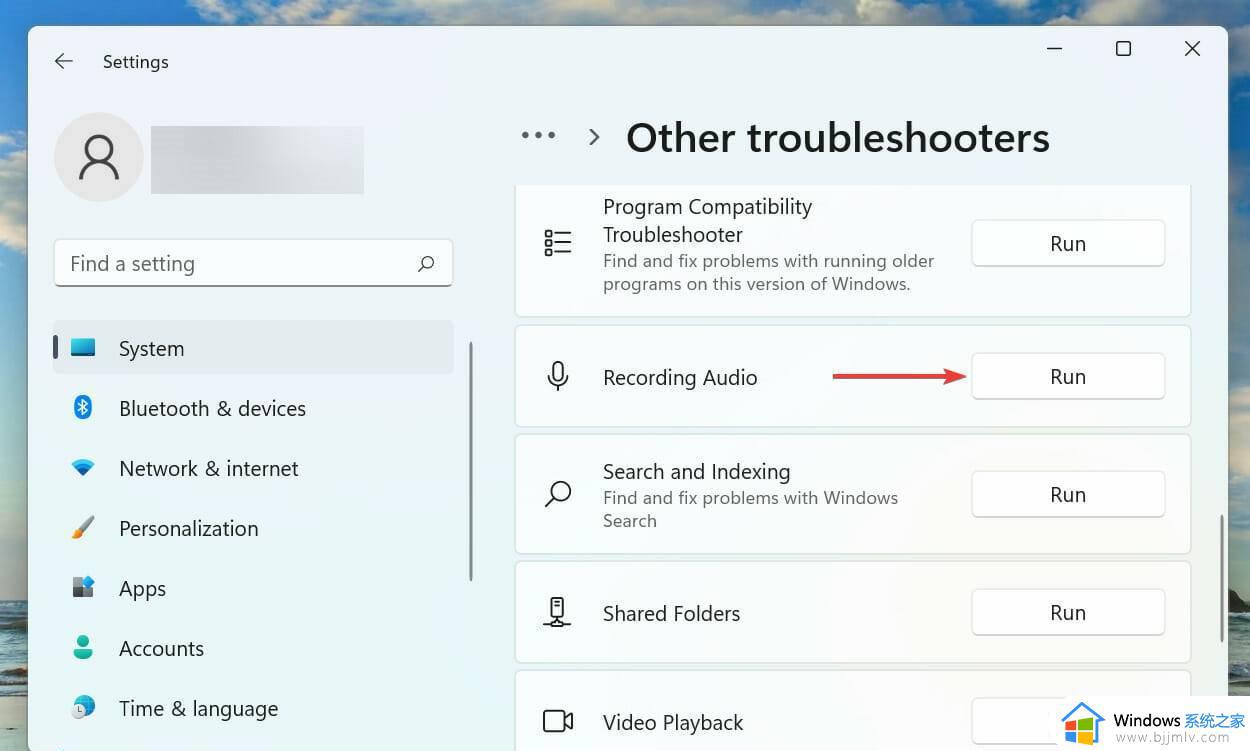
Task: Click the Bluetooth icon in sidebar
Action: coord(83,407)
